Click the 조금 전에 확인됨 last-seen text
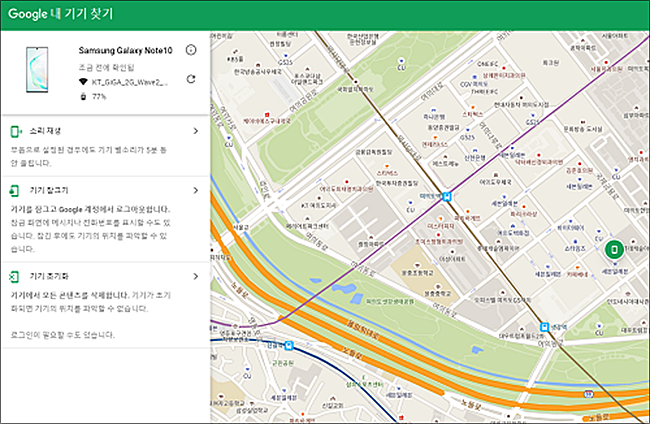Image resolution: width=650 pixels, height=424 pixels. coord(107,67)
